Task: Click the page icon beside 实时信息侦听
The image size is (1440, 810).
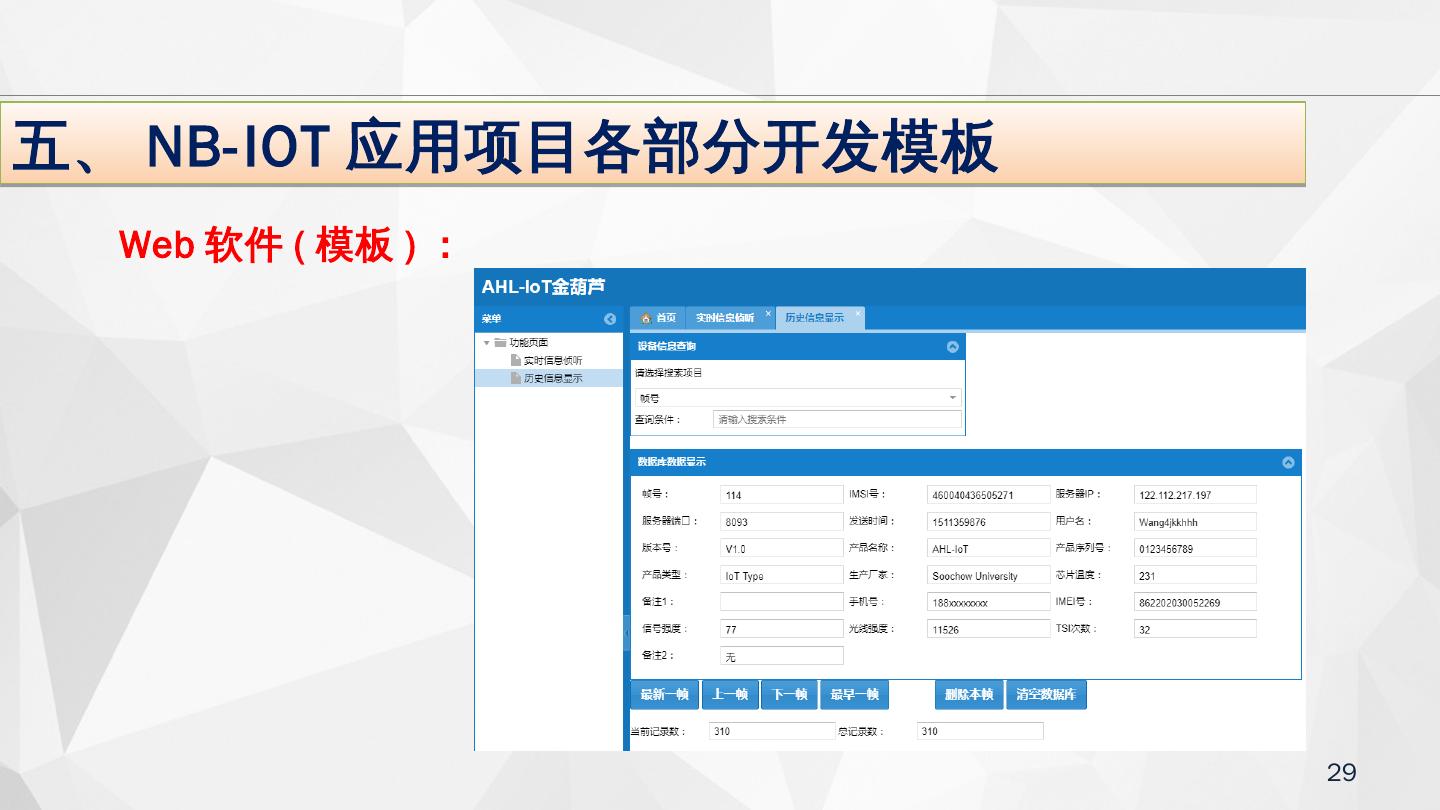Action: (x=516, y=360)
